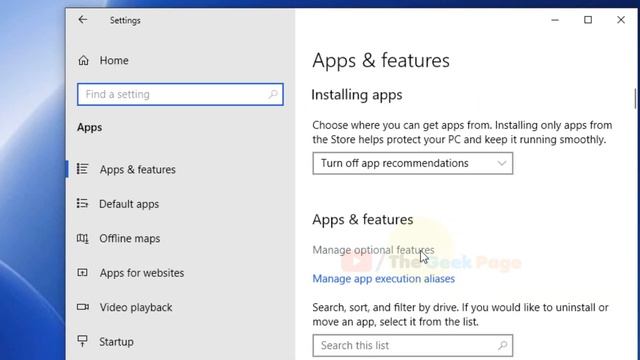The height and width of the screenshot is (360, 640).
Task: Open the Turn off app recommendations dropdown
Action: 413,163
